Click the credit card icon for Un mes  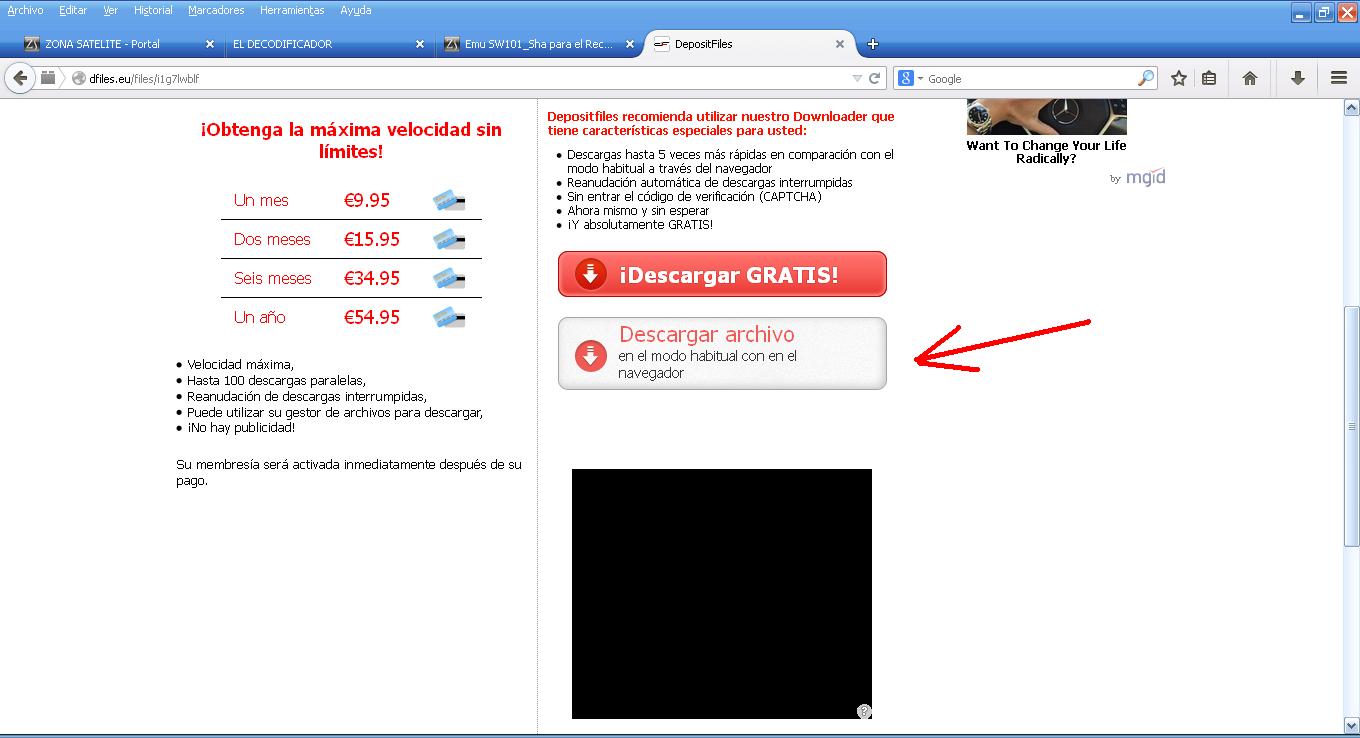(x=449, y=200)
